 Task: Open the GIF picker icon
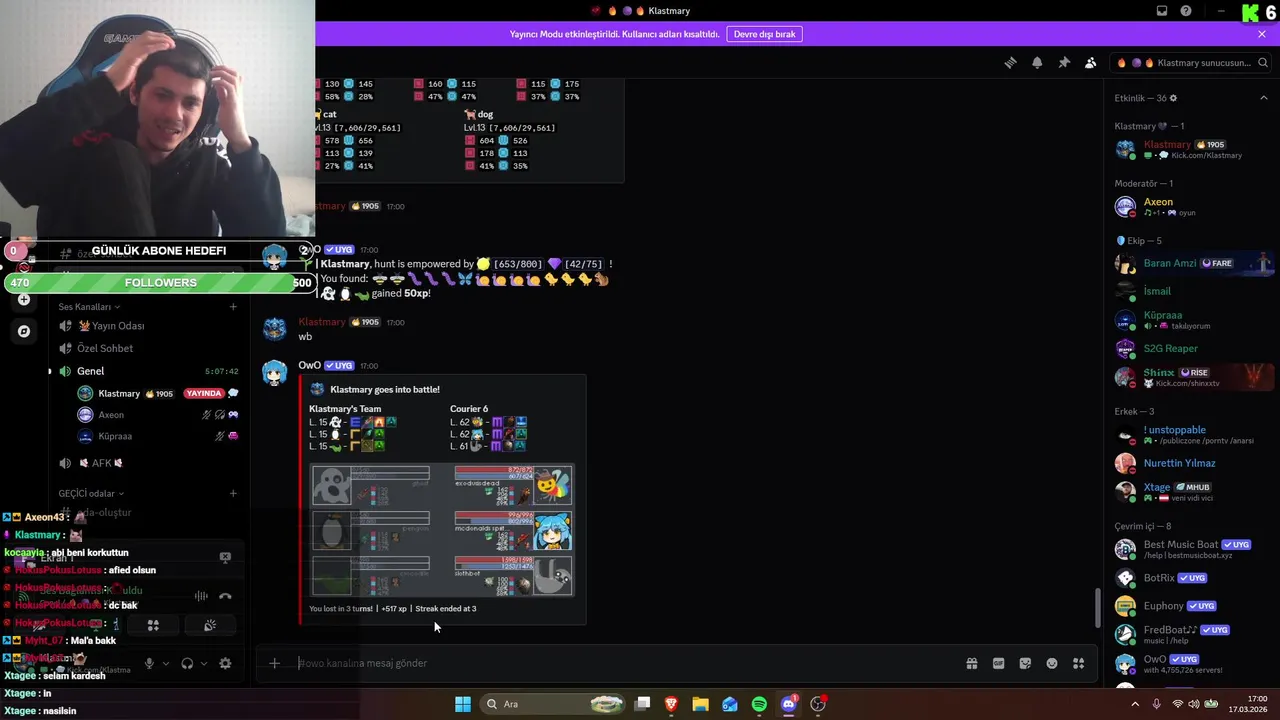click(998, 663)
